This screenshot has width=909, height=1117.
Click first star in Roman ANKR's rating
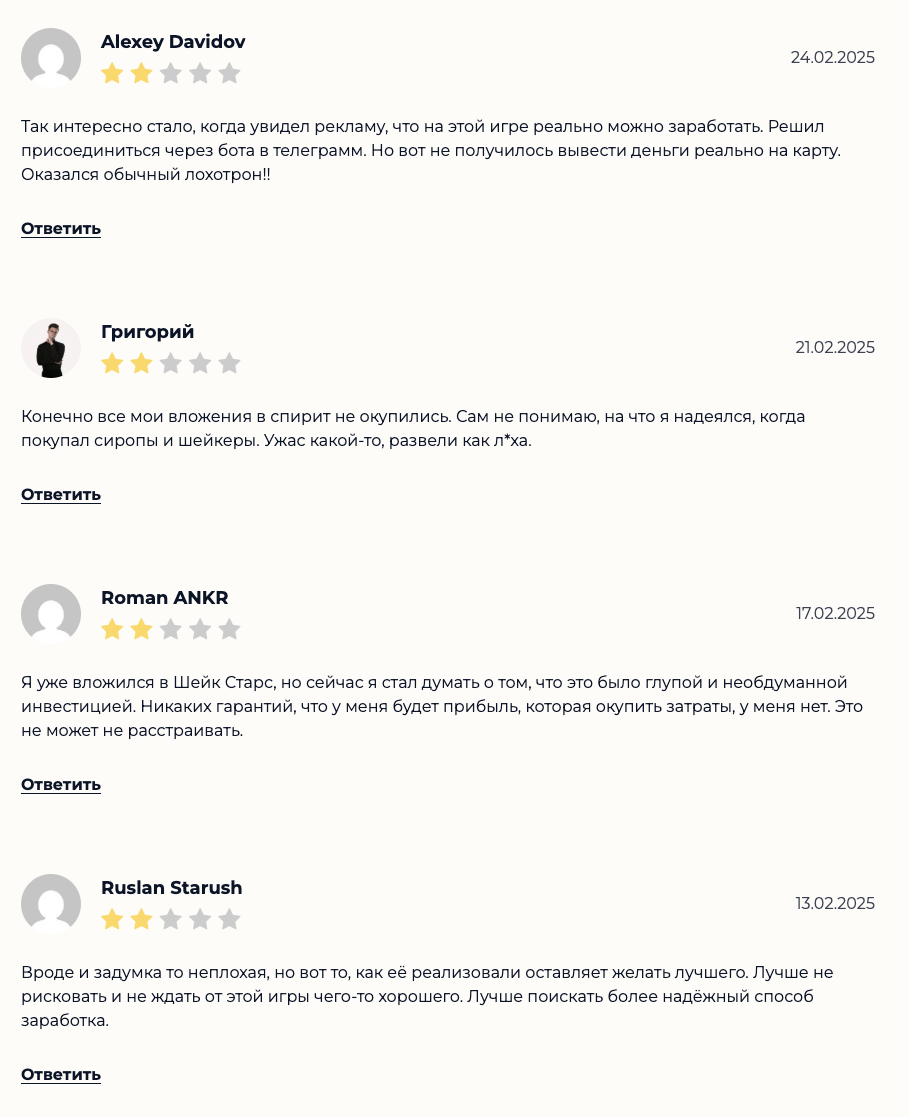point(112,629)
